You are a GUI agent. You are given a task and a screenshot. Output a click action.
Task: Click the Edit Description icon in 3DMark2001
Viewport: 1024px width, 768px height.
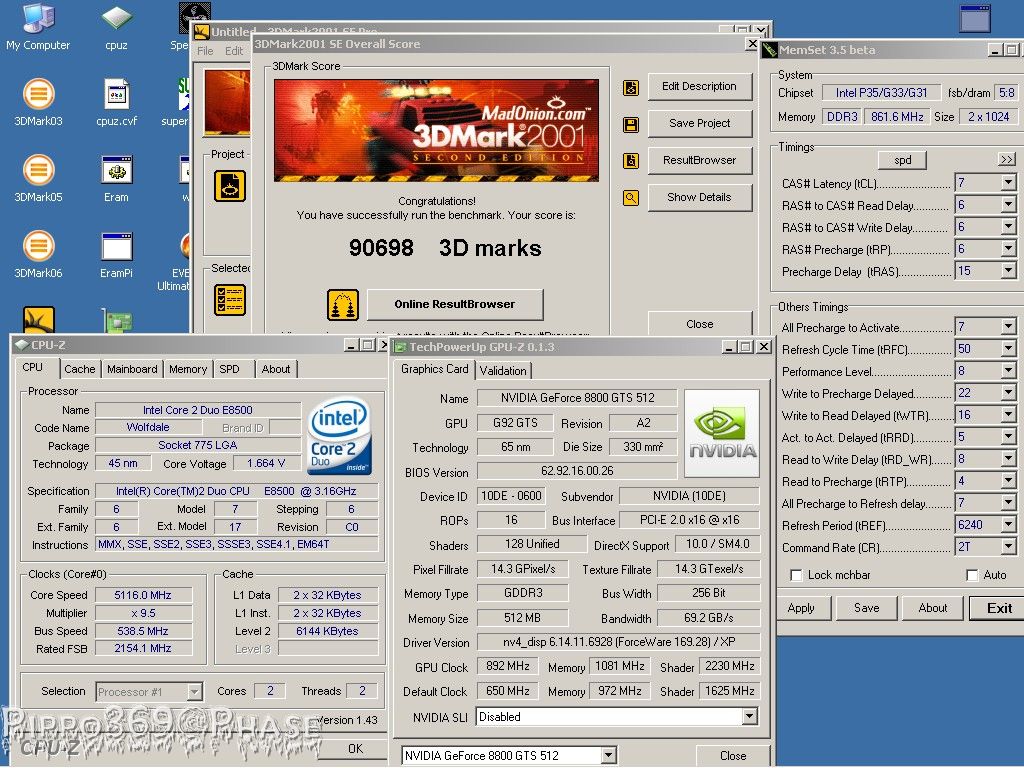pos(631,88)
